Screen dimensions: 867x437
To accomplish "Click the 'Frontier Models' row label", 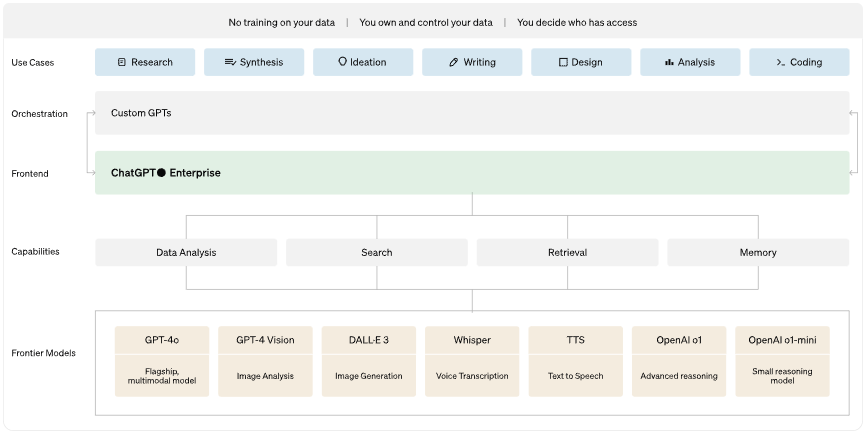I will pos(43,353).
